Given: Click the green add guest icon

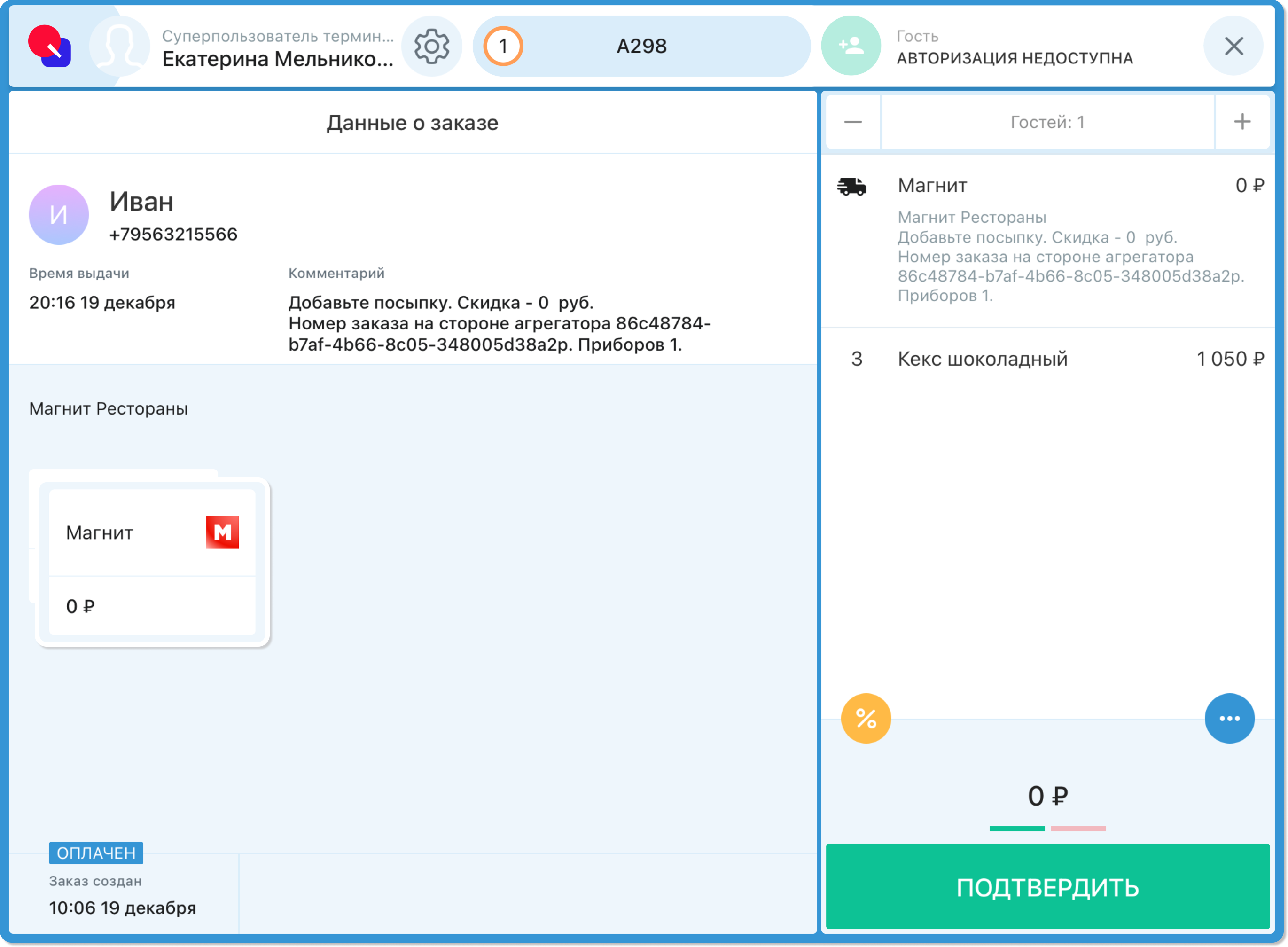Looking at the screenshot, I should point(851,46).
